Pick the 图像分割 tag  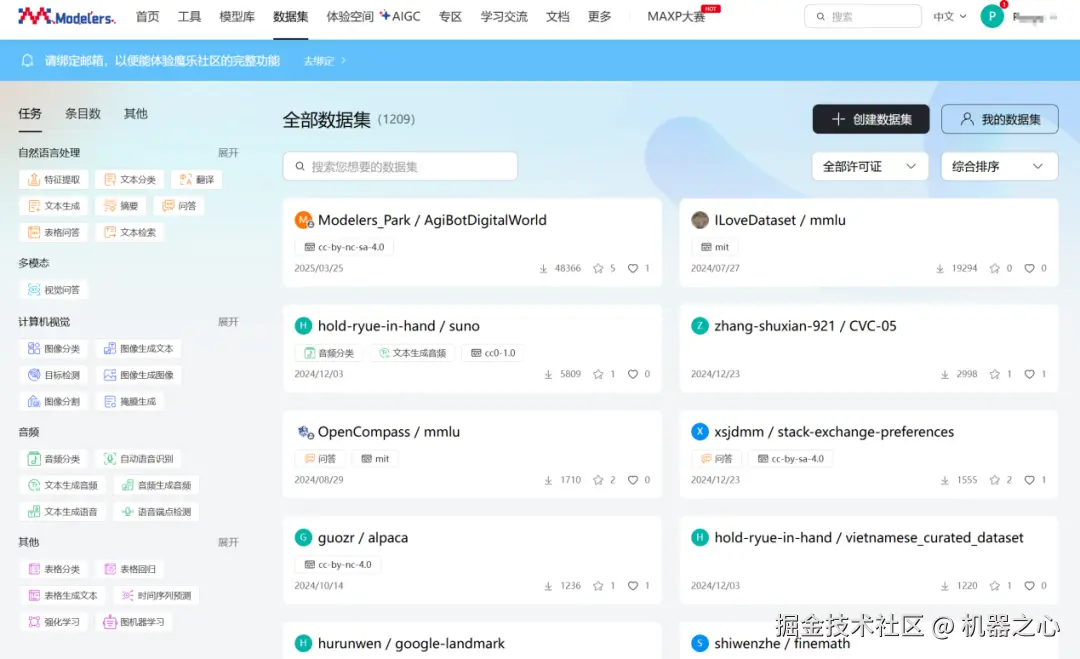pyautogui.click(x=54, y=401)
